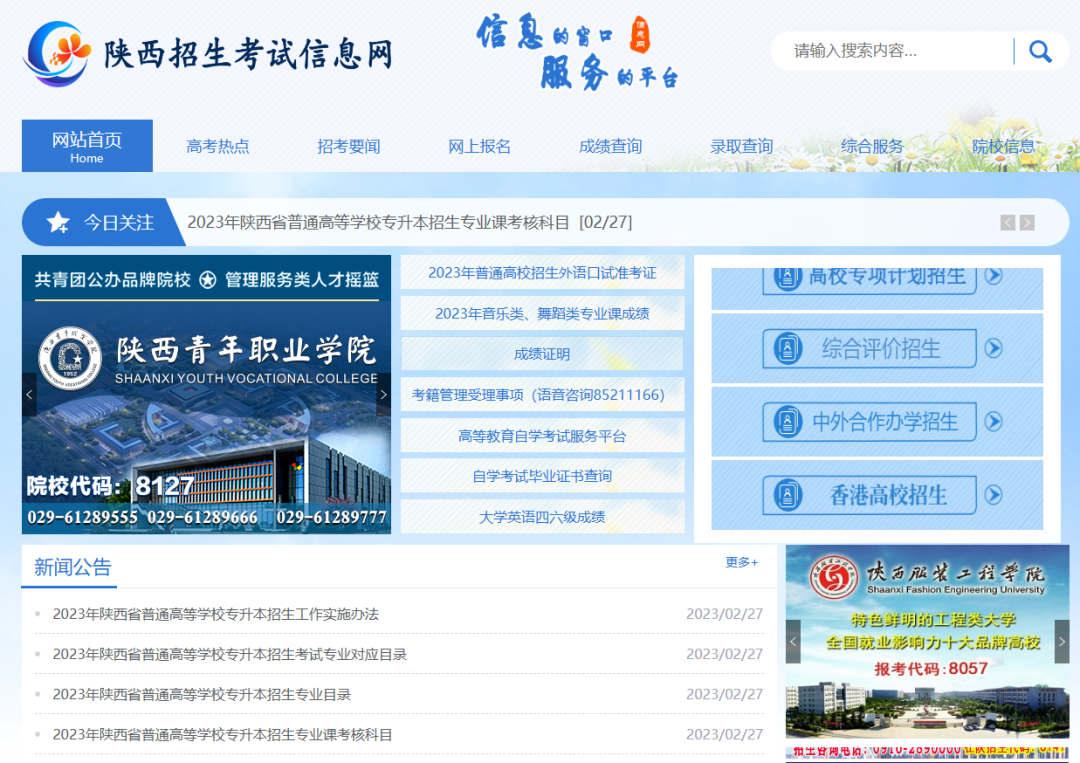Show previous 今日关注 headline arrow

(1008, 223)
